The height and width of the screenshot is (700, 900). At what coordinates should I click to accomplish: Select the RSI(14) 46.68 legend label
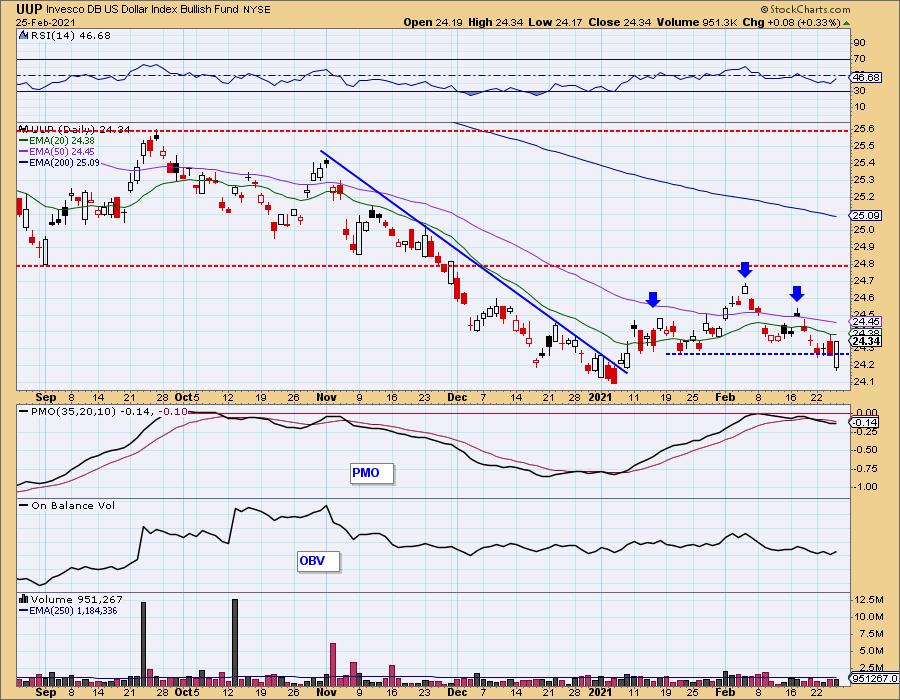tap(70, 36)
